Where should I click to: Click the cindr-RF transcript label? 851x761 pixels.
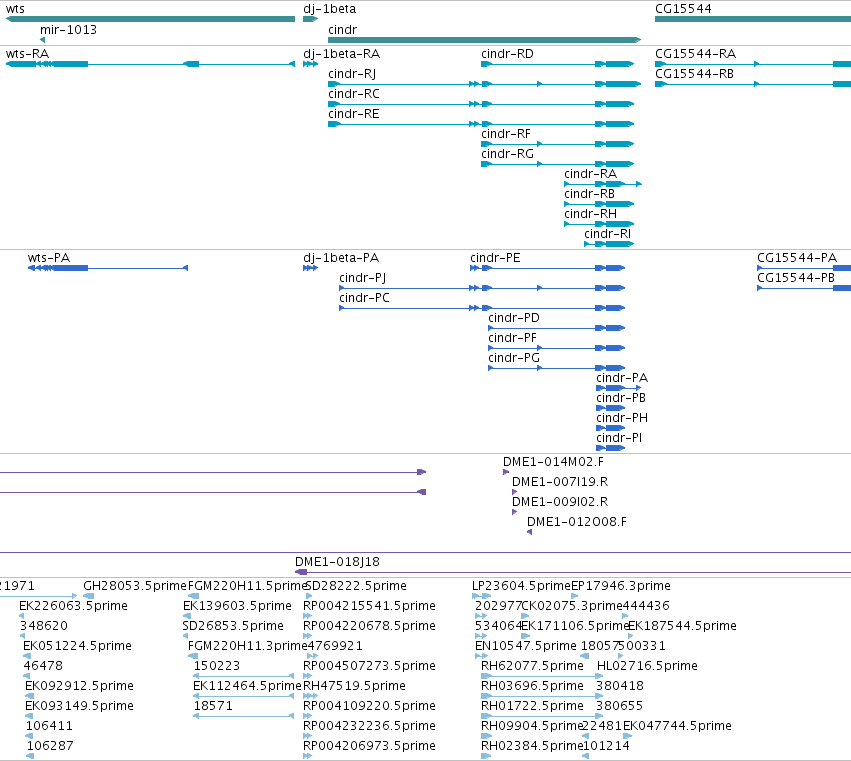tap(505, 134)
